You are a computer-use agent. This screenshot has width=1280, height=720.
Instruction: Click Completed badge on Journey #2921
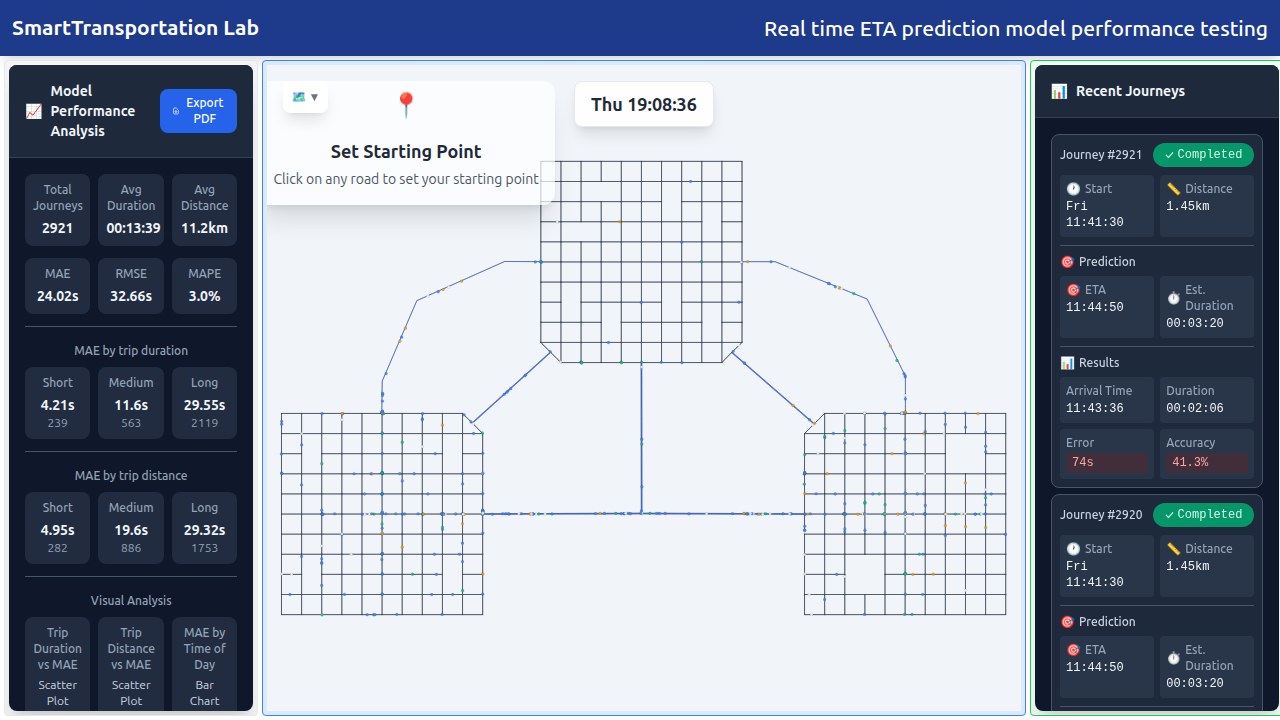1203,154
